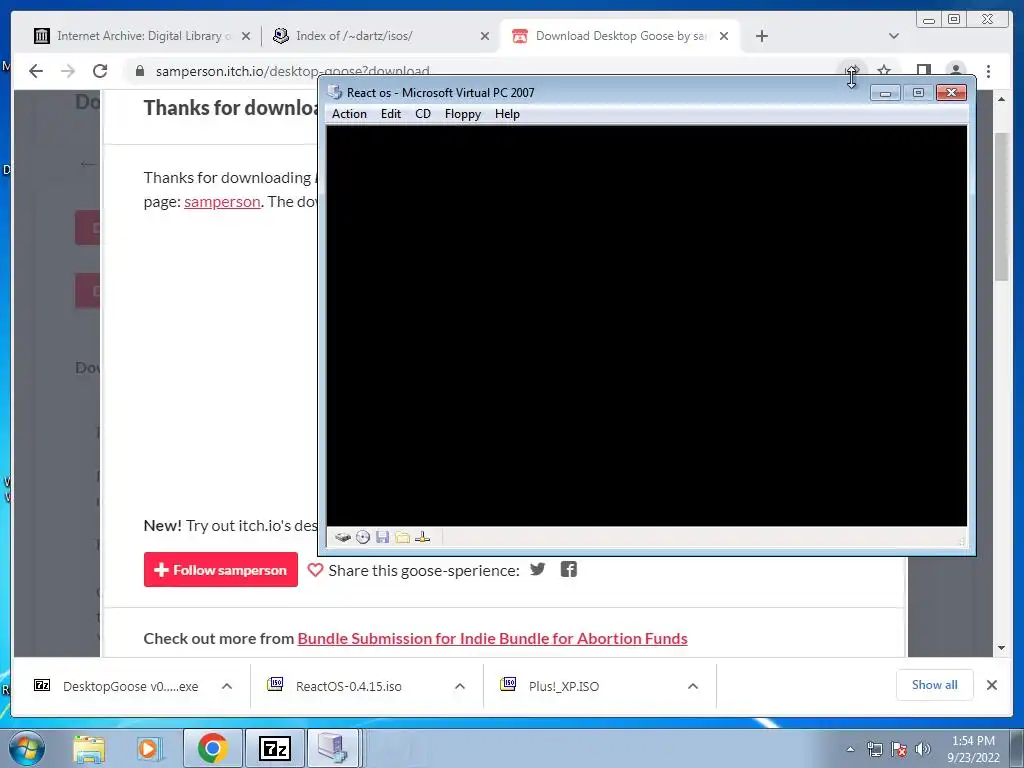Open the Edit menu in Virtual PC
The image size is (1024, 768).
click(391, 114)
